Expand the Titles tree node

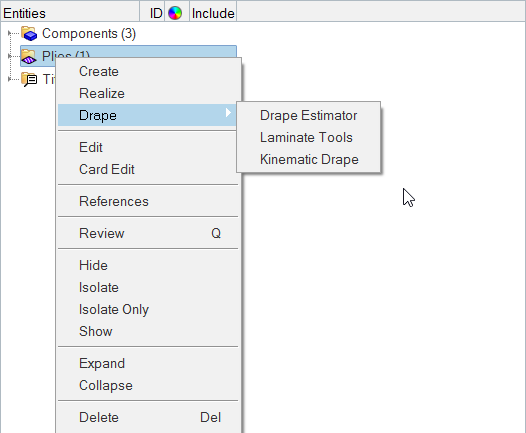[x=9, y=79]
